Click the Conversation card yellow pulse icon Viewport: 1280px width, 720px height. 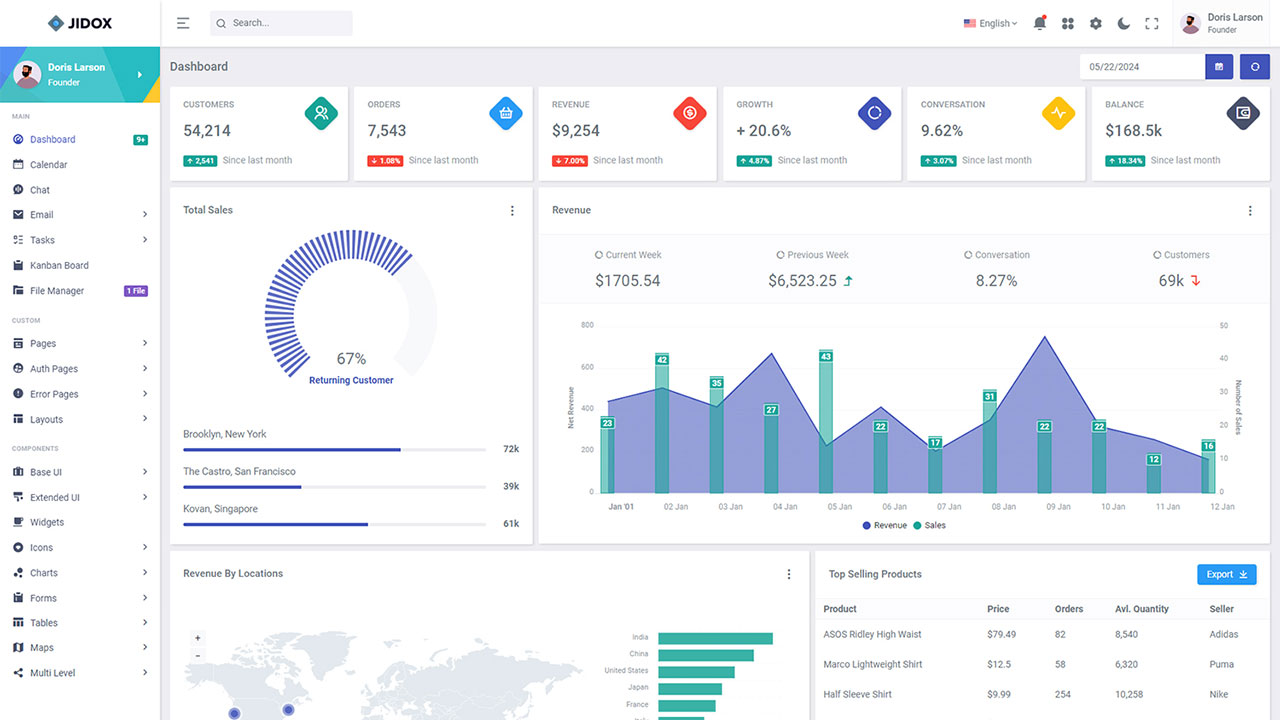click(x=1058, y=113)
